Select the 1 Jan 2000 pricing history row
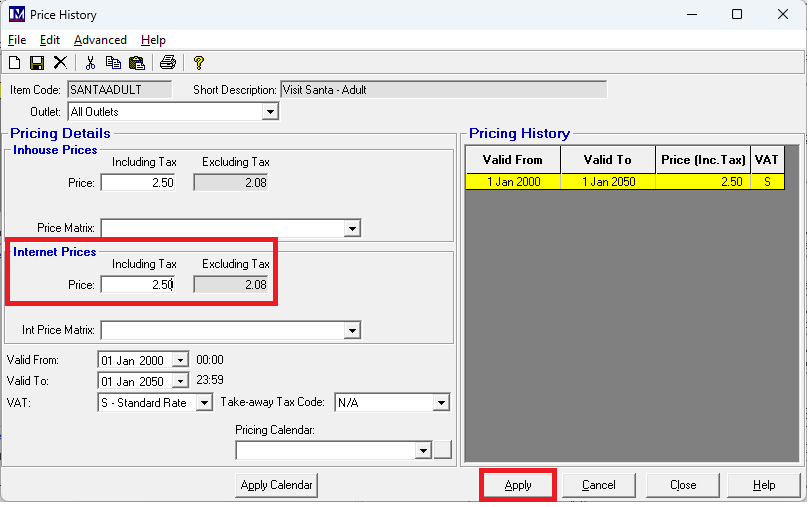The image size is (810, 507). coord(625,182)
